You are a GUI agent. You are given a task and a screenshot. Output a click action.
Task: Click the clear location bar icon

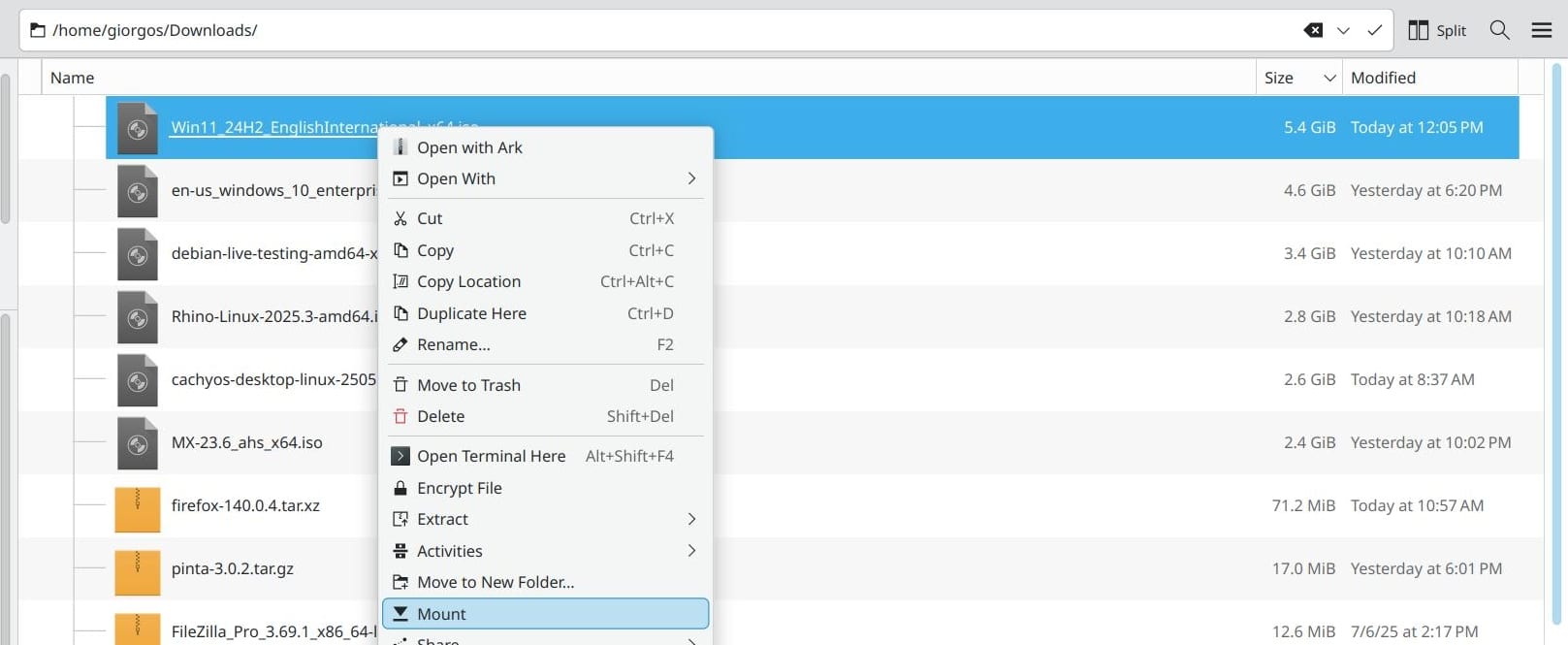click(x=1313, y=30)
